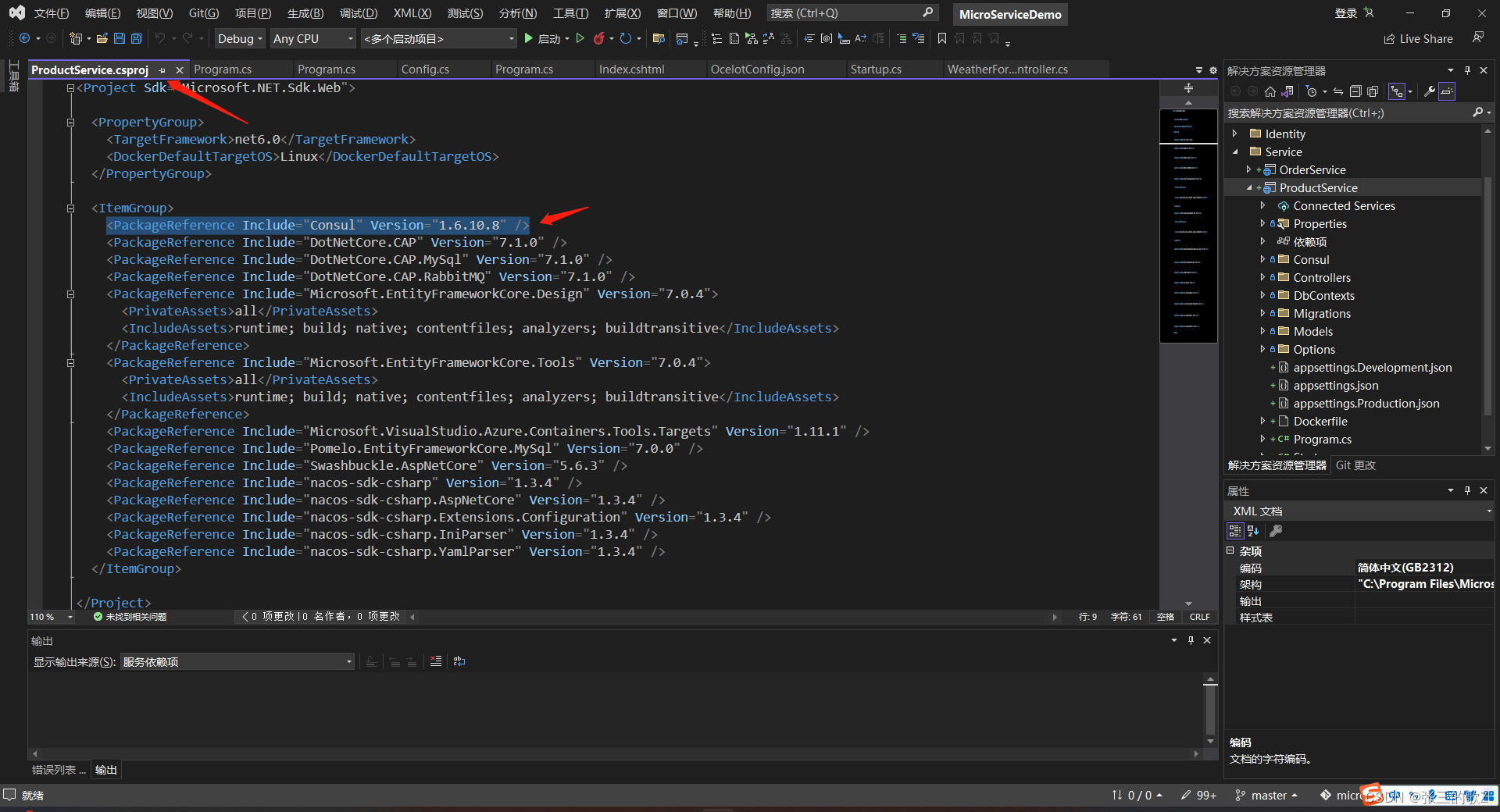Click the Navigate Backward arrow icon
This screenshot has width=1500, height=812.
point(24,38)
